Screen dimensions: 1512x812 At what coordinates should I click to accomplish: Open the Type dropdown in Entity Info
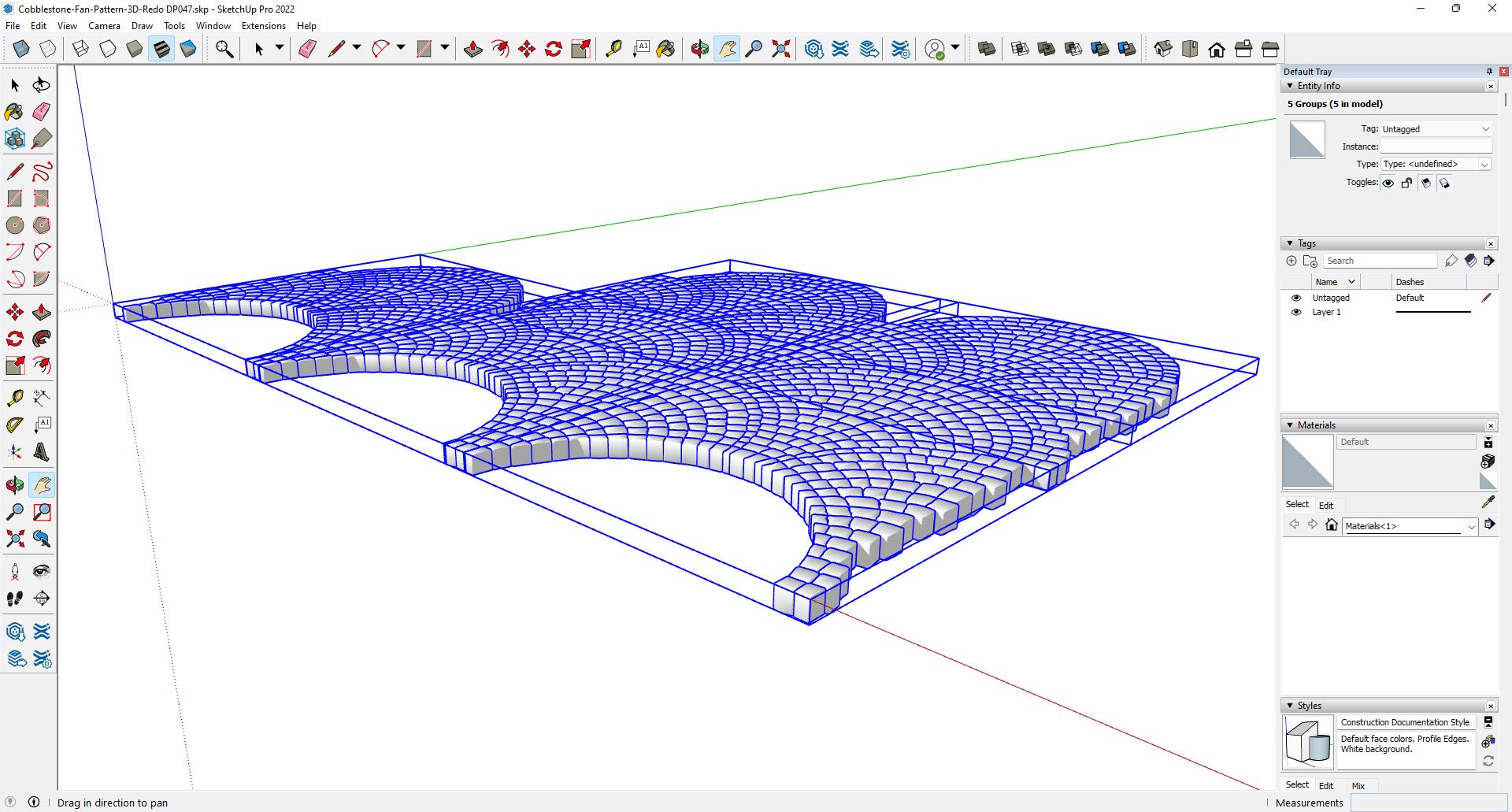point(1484,164)
